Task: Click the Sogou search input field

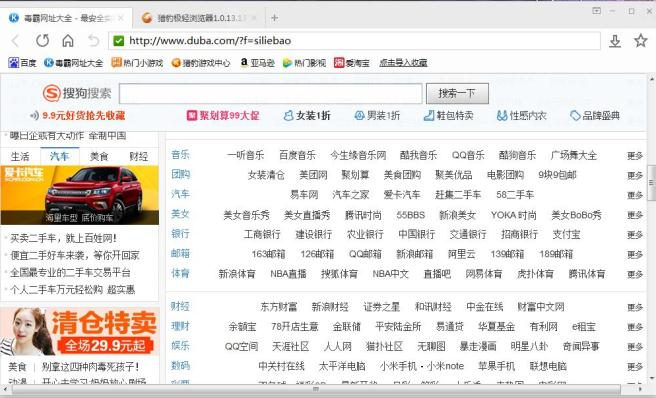Action: (271, 93)
